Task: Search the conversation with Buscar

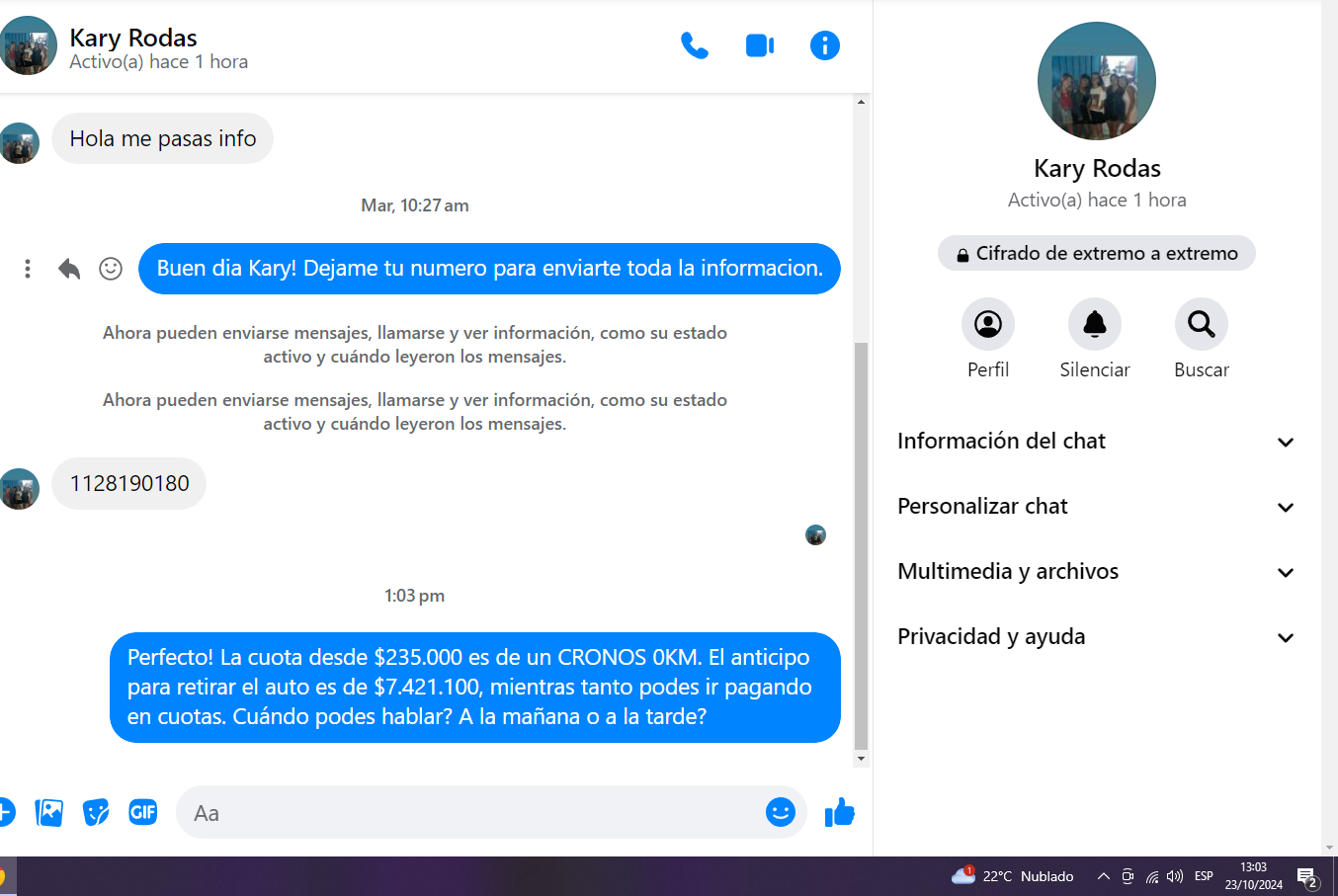Action: (x=1201, y=324)
